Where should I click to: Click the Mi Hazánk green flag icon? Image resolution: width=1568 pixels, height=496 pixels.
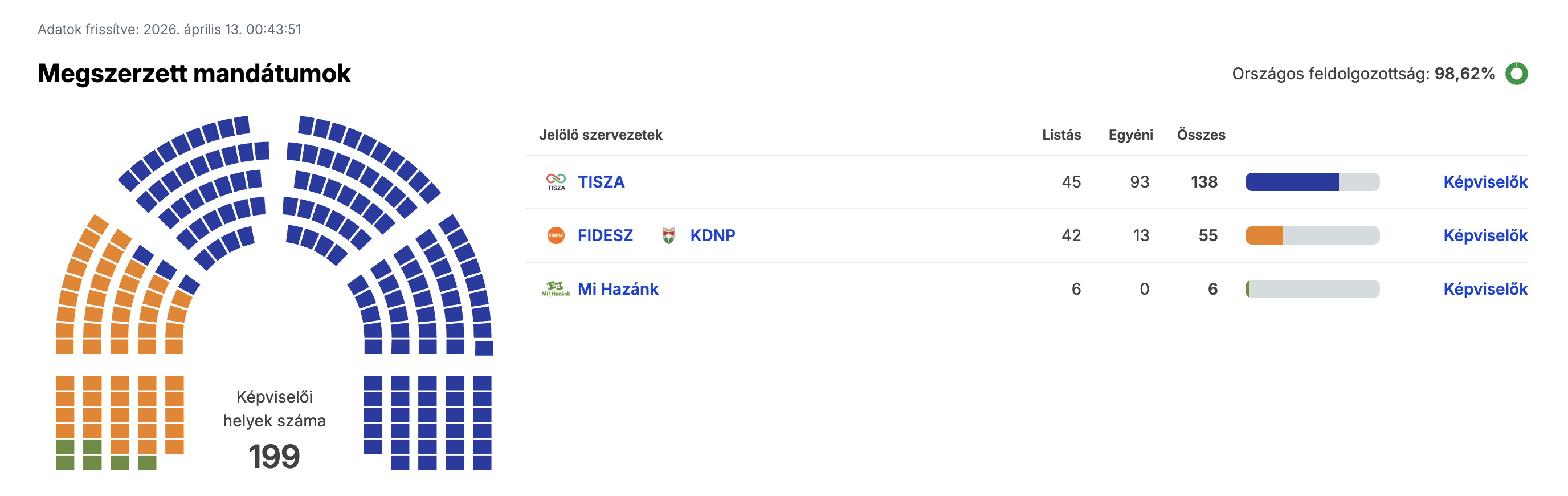pyautogui.click(x=556, y=289)
